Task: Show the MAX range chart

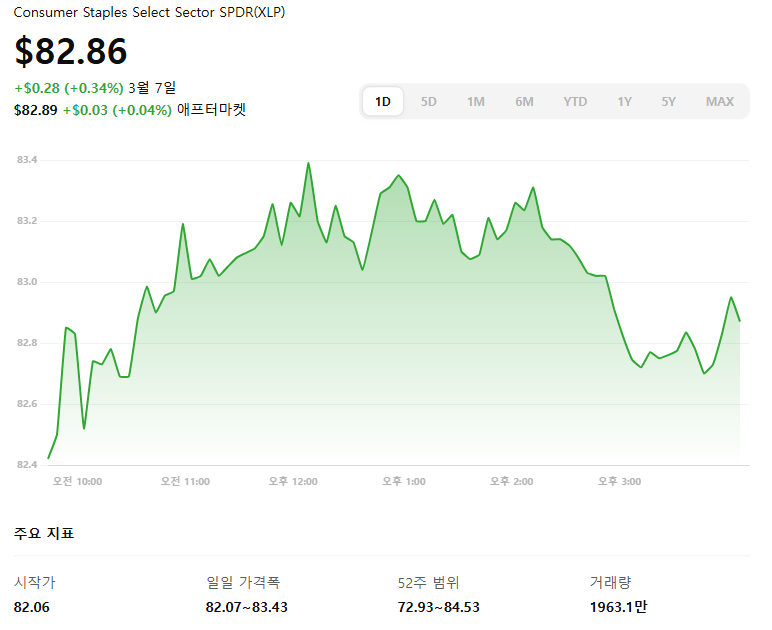Action: click(719, 101)
